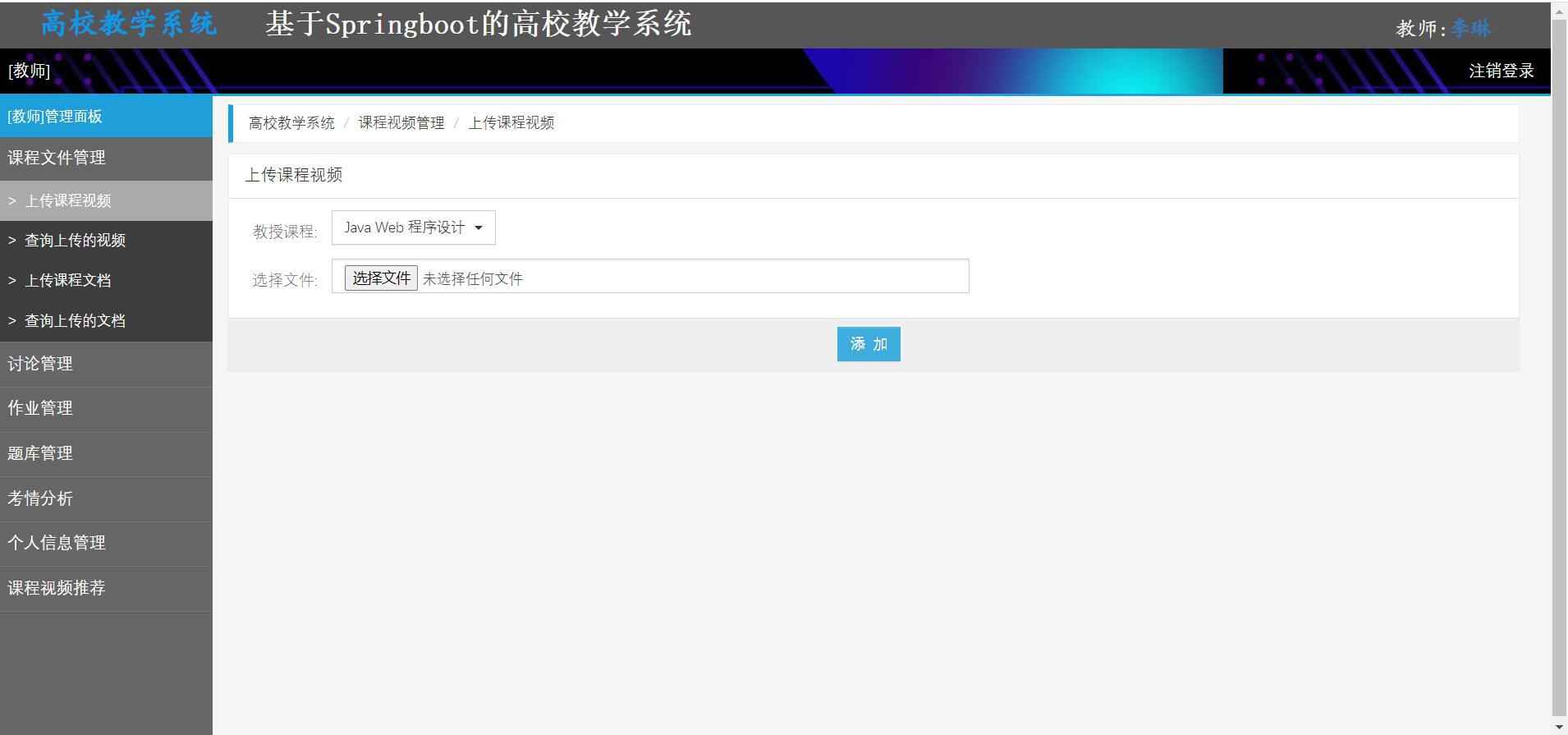Open 查询上传的视频 submenu item
Viewport: 1568px width, 735px height.
(106, 241)
